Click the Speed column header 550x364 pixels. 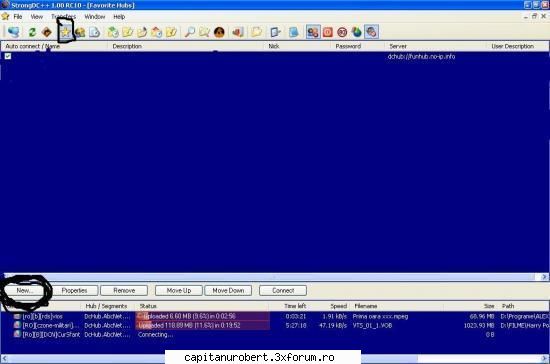pos(330,306)
